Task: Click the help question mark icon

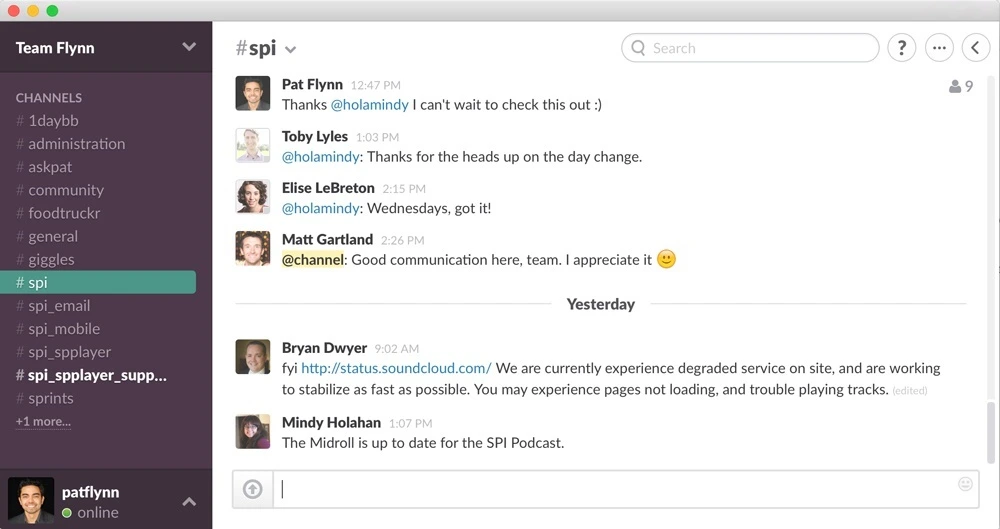Action: click(901, 48)
